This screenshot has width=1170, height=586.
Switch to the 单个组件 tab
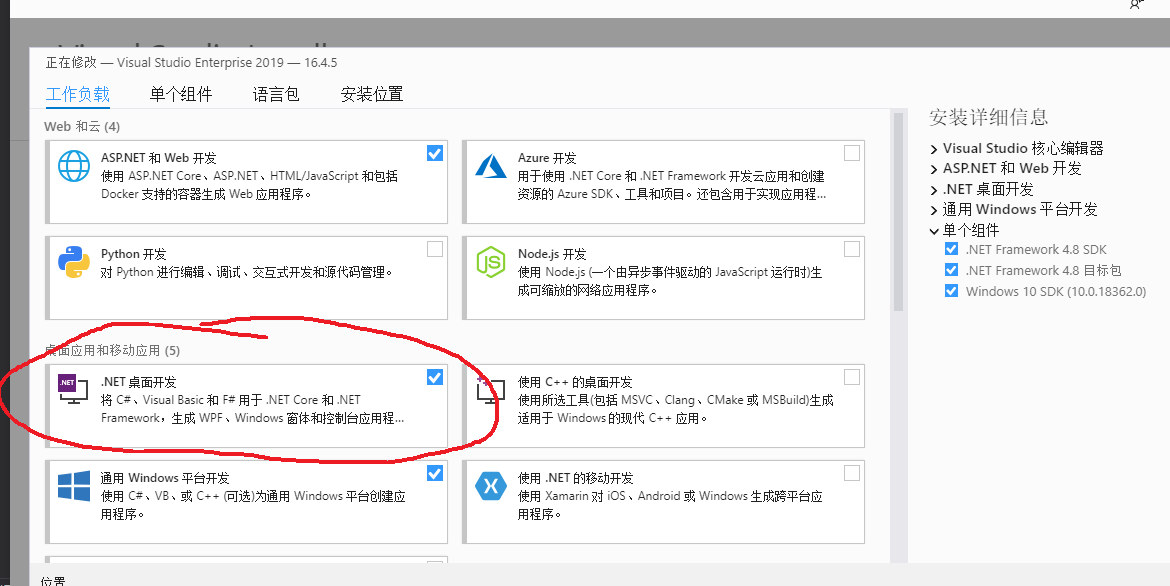point(181,94)
